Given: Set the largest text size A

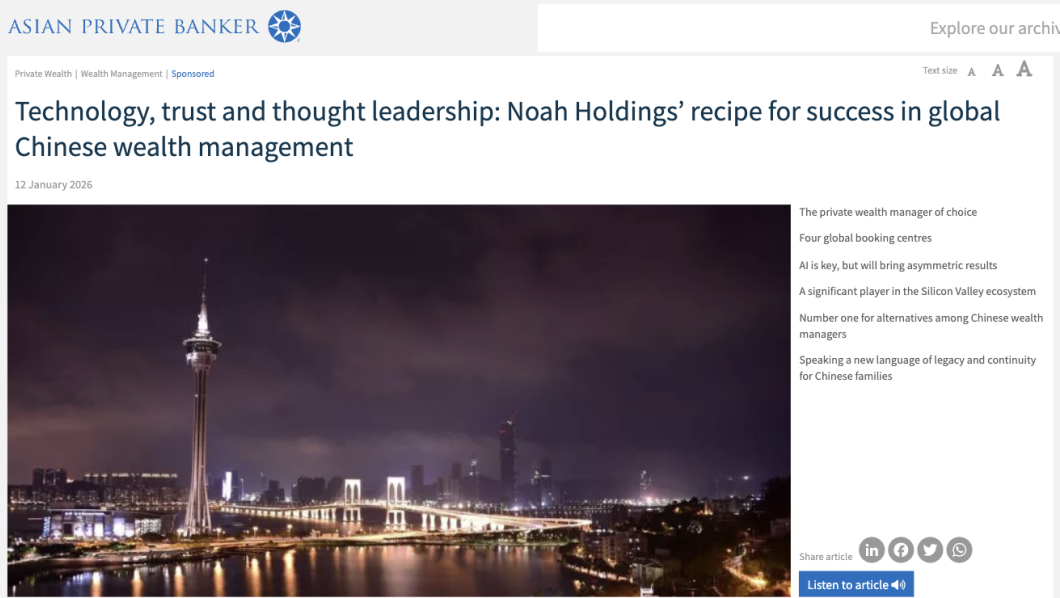Looking at the screenshot, I should [x=1024, y=69].
